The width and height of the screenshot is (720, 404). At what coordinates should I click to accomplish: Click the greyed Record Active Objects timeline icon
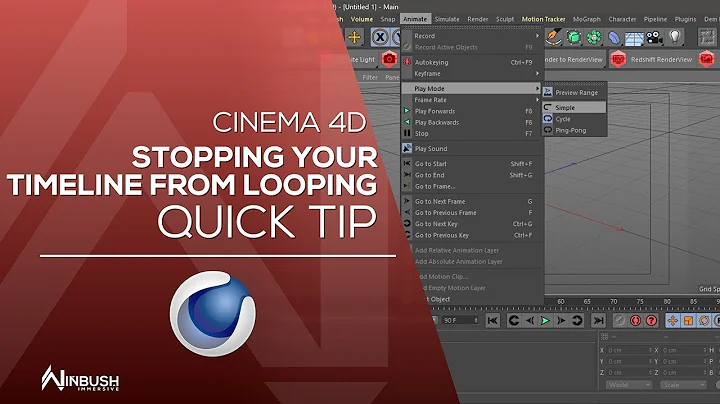pyautogui.click(x=619, y=320)
